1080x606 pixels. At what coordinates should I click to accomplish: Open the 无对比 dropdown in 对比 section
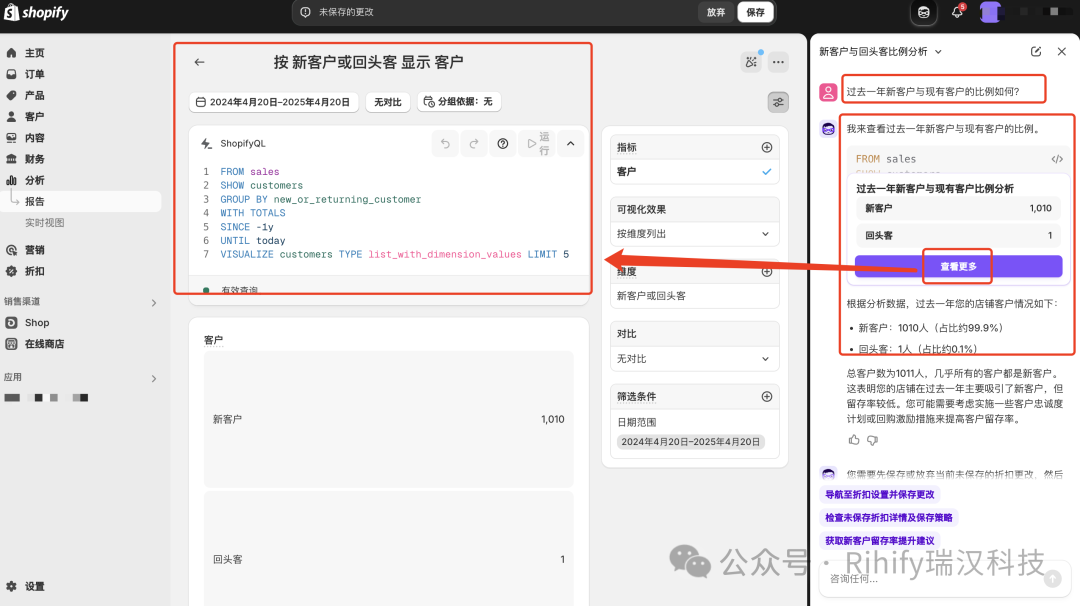pos(694,359)
